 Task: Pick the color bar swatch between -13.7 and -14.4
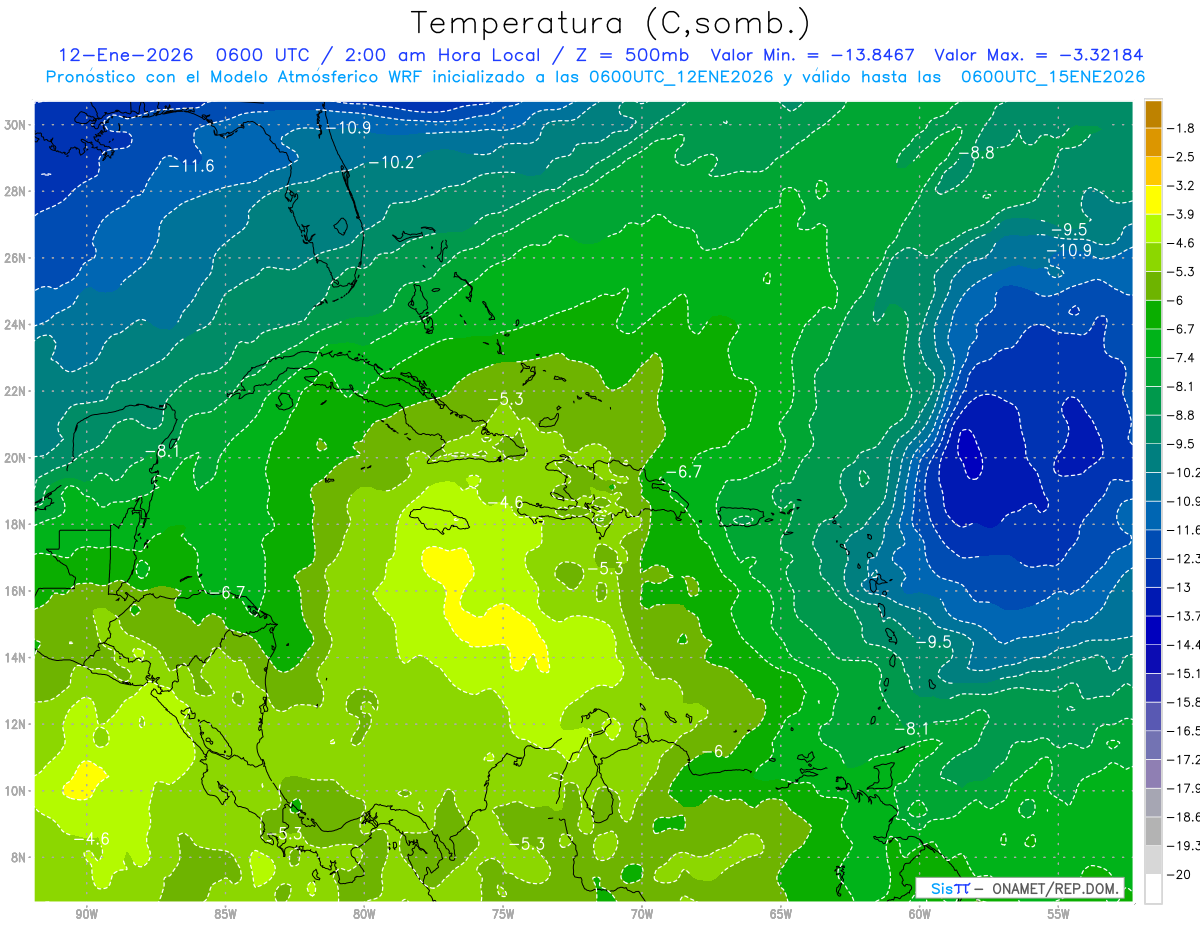click(x=1153, y=630)
